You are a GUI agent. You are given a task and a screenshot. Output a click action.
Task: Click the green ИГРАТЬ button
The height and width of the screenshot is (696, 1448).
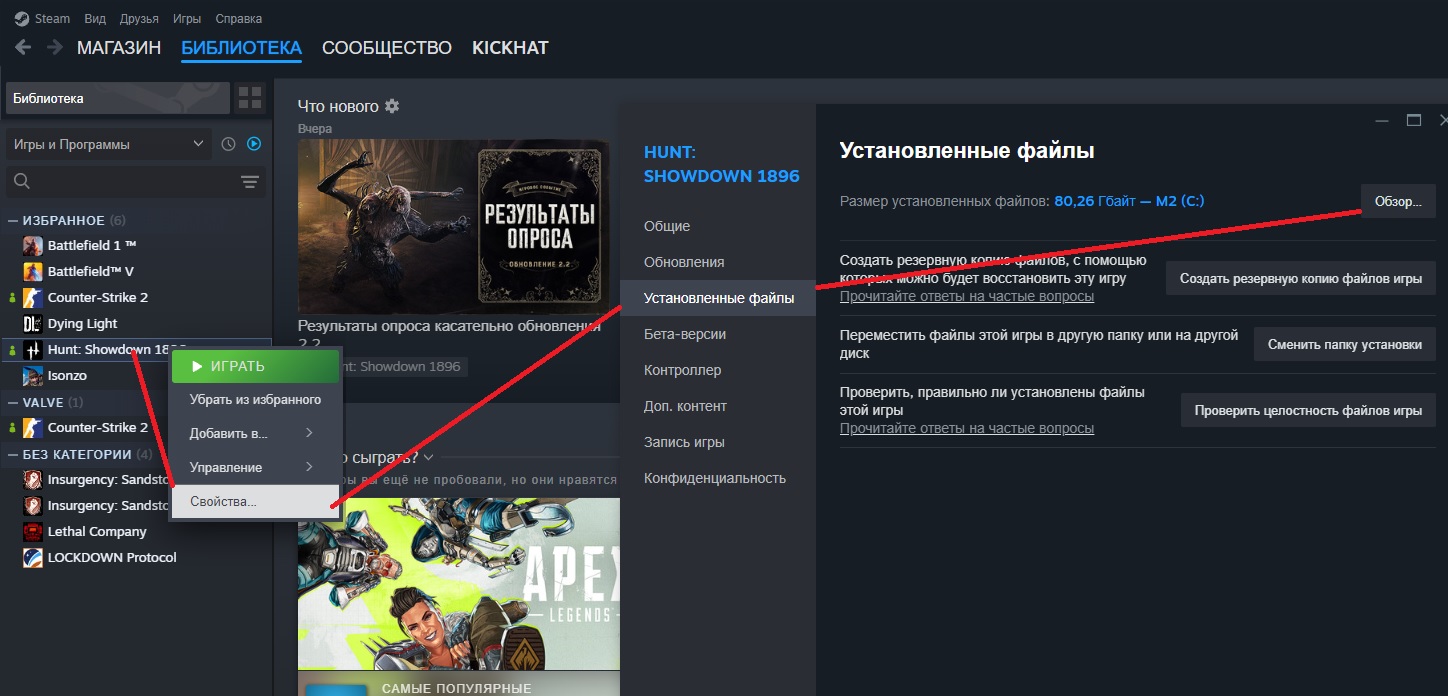256,366
